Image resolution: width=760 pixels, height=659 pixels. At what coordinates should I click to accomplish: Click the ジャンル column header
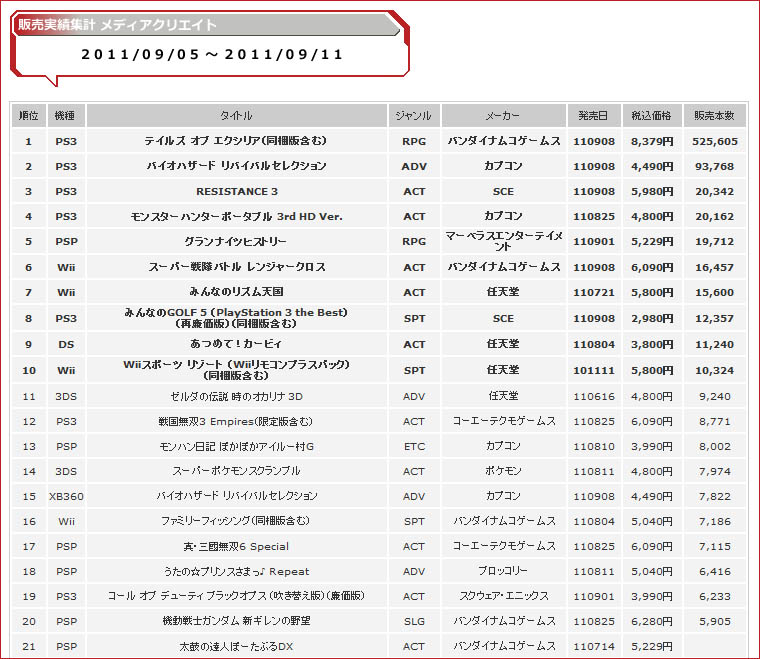click(414, 115)
